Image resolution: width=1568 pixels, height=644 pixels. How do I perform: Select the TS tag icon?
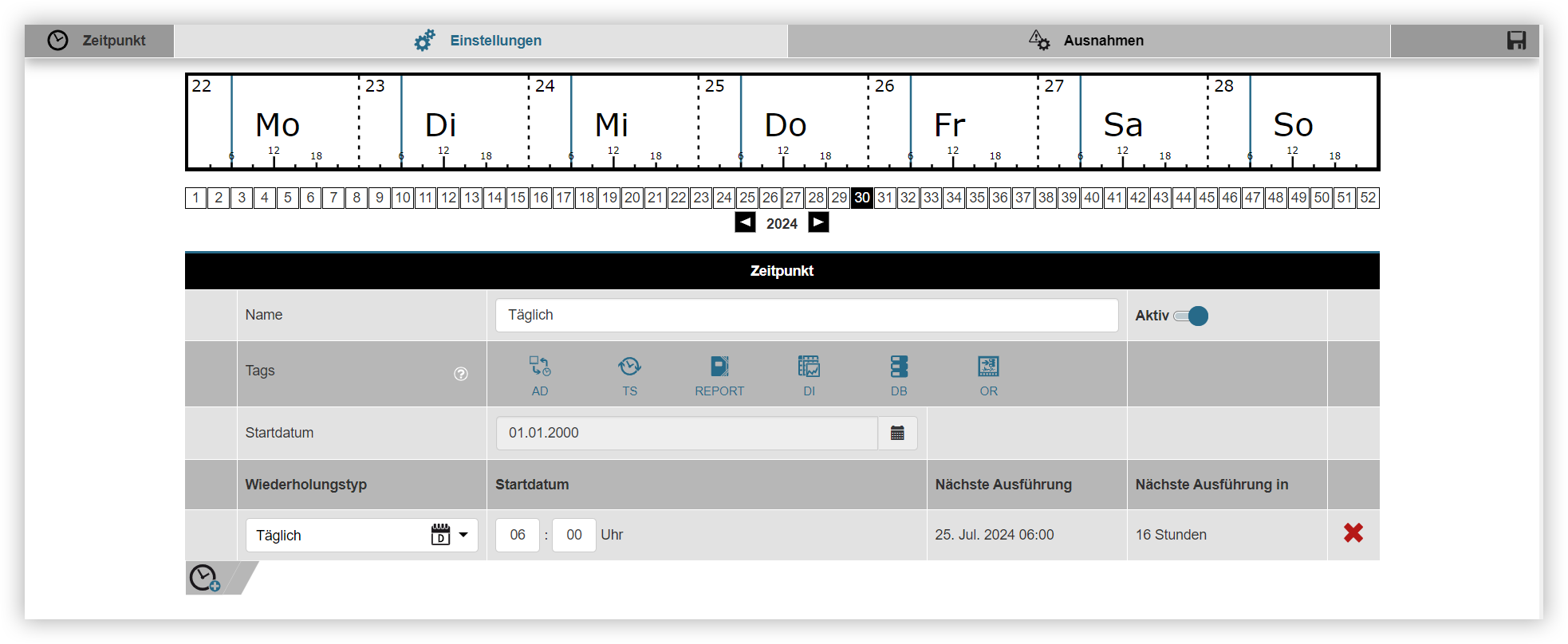click(x=629, y=367)
